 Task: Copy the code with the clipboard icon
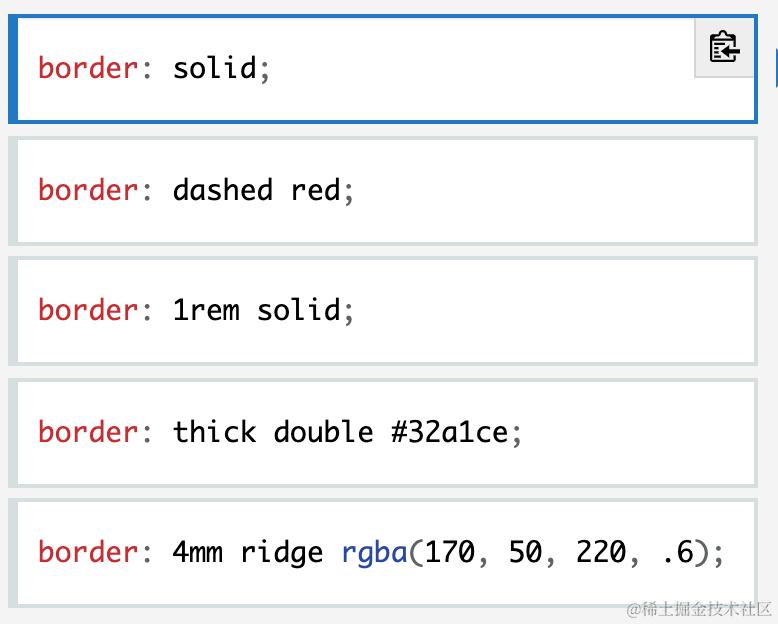[724, 48]
